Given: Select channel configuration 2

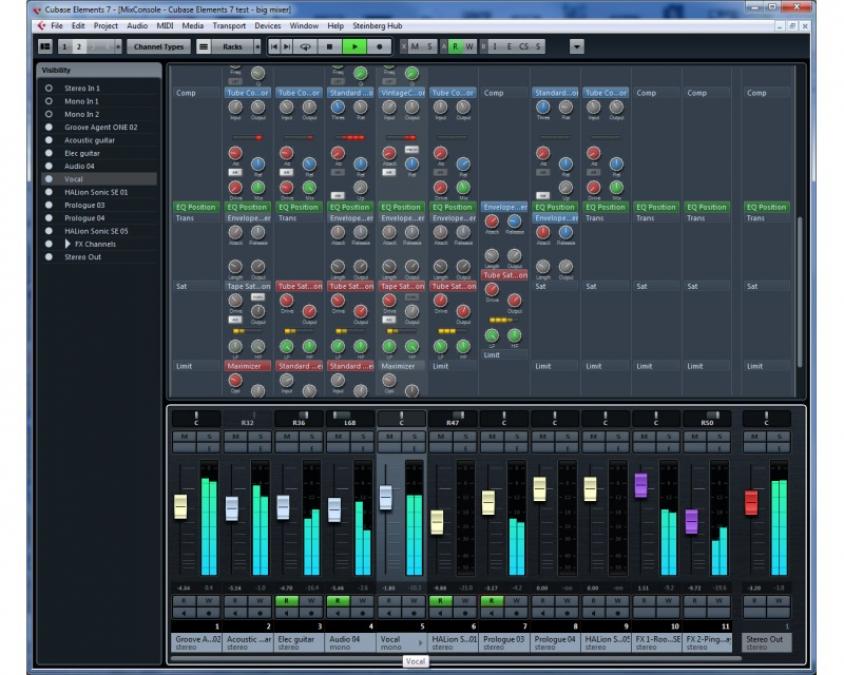Looking at the screenshot, I should click(79, 47).
